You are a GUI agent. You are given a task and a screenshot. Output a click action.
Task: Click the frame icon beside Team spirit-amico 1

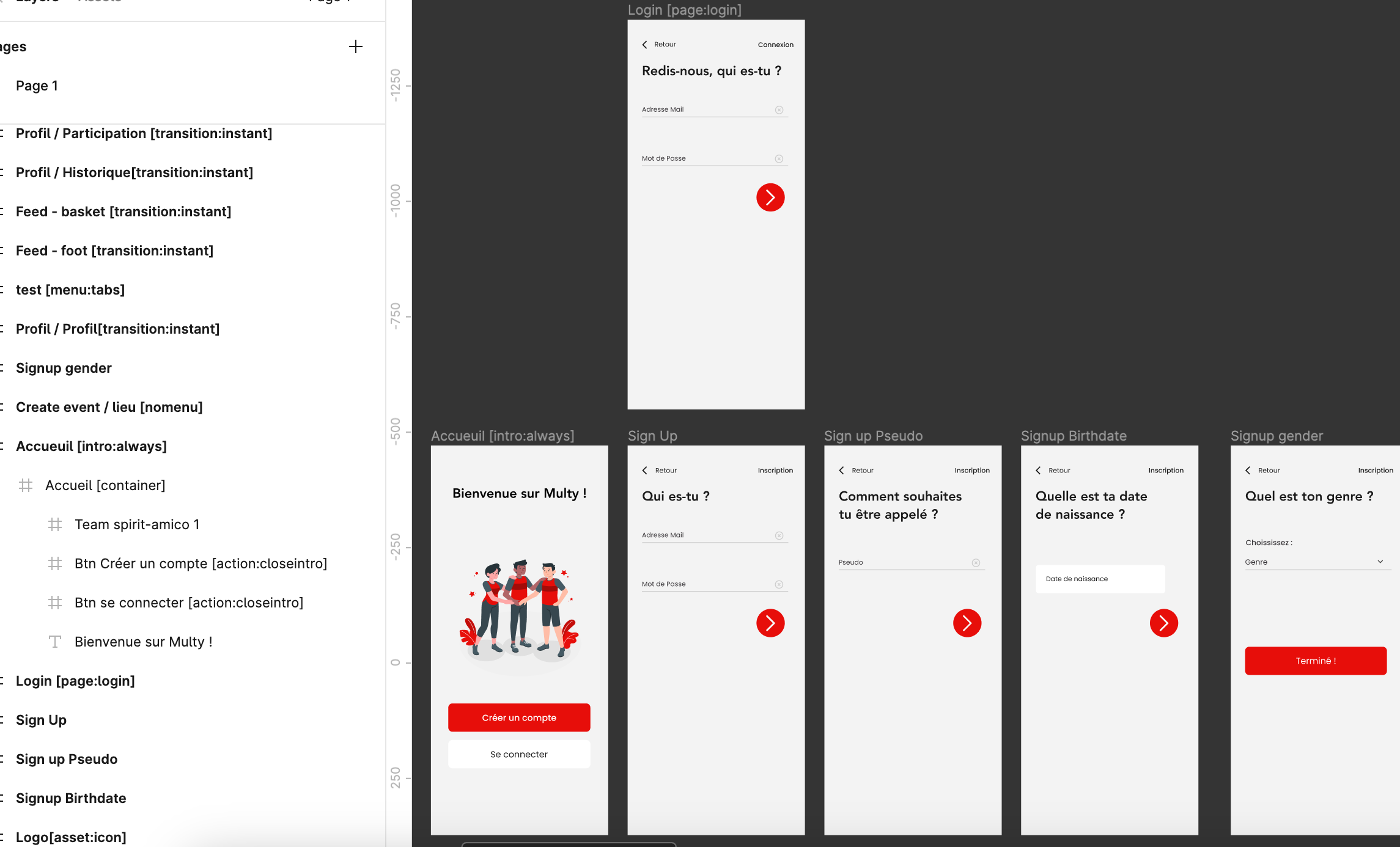(55, 524)
